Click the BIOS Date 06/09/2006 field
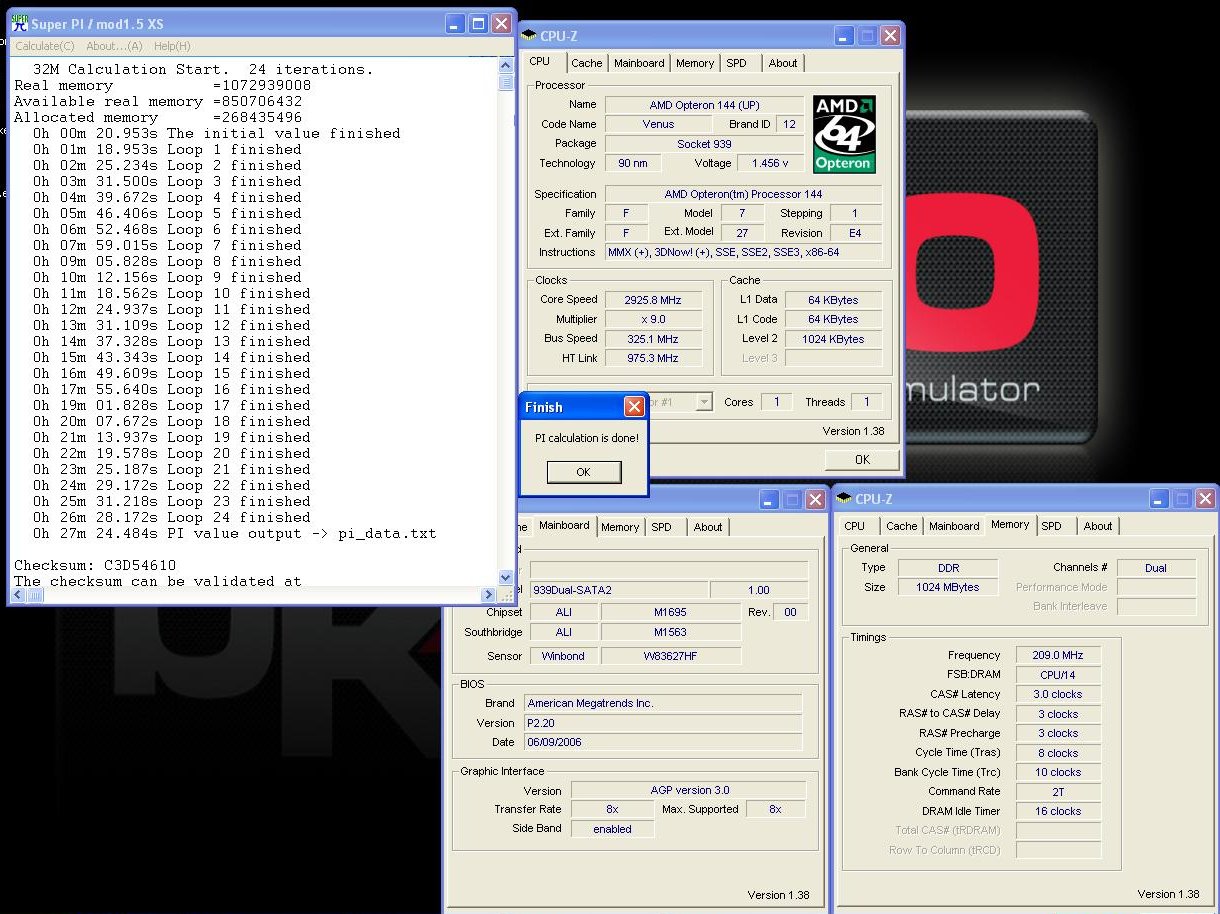 click(x=663, y=742)
